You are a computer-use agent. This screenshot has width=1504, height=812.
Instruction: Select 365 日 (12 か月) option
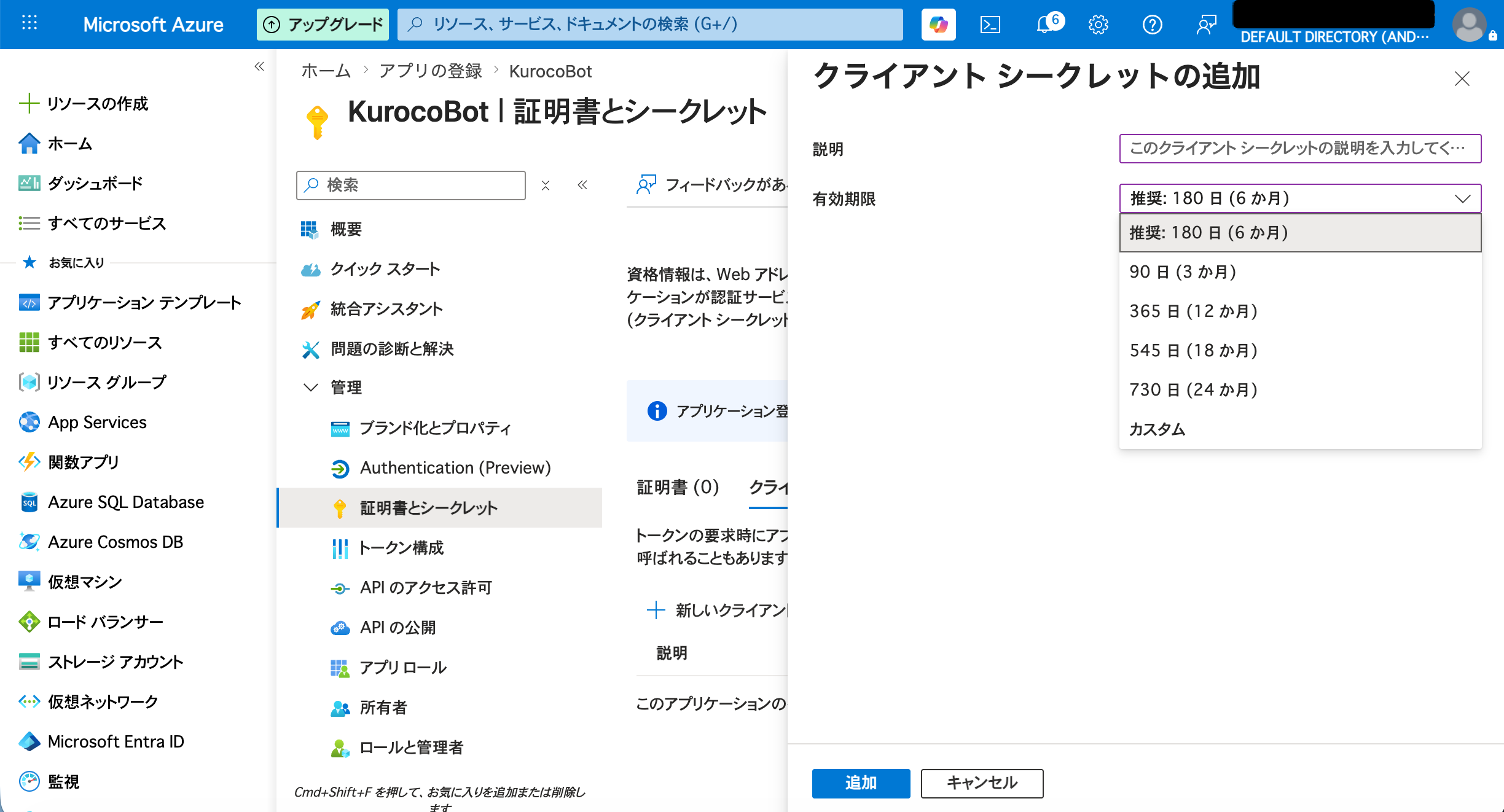1300,311
